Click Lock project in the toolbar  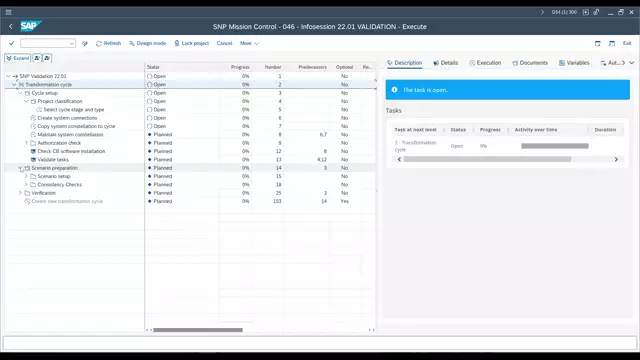pos(191,43)
